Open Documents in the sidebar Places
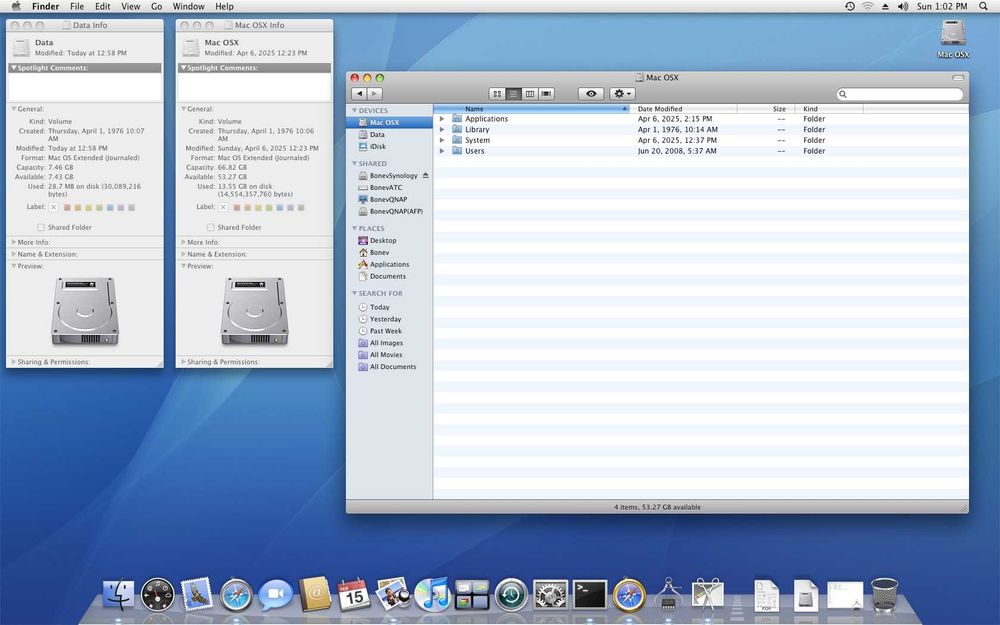The width and height of the screenshot is (1000, 625). [x=389, y=276]
